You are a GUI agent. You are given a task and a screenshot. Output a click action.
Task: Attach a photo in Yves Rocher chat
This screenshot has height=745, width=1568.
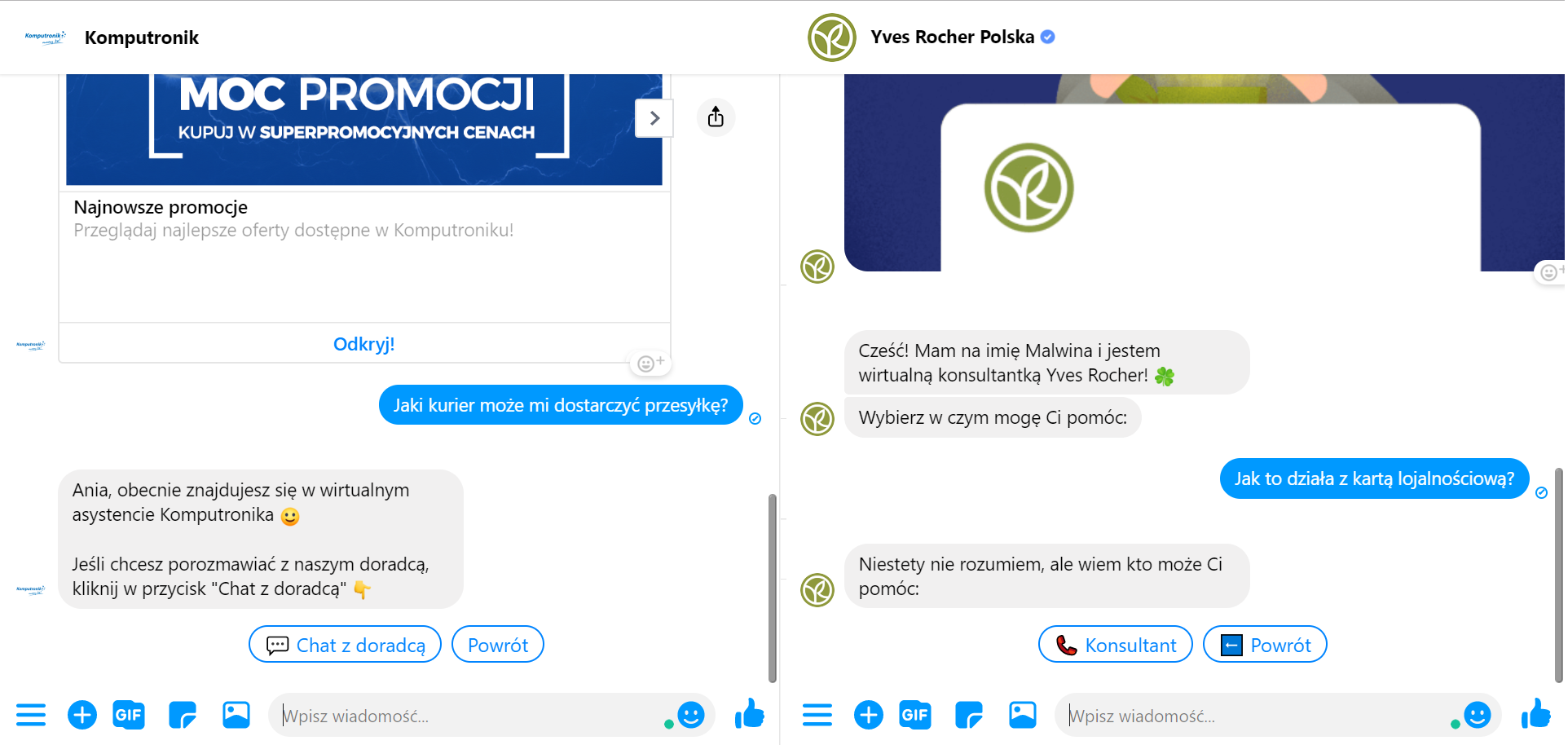(1022, 715)
